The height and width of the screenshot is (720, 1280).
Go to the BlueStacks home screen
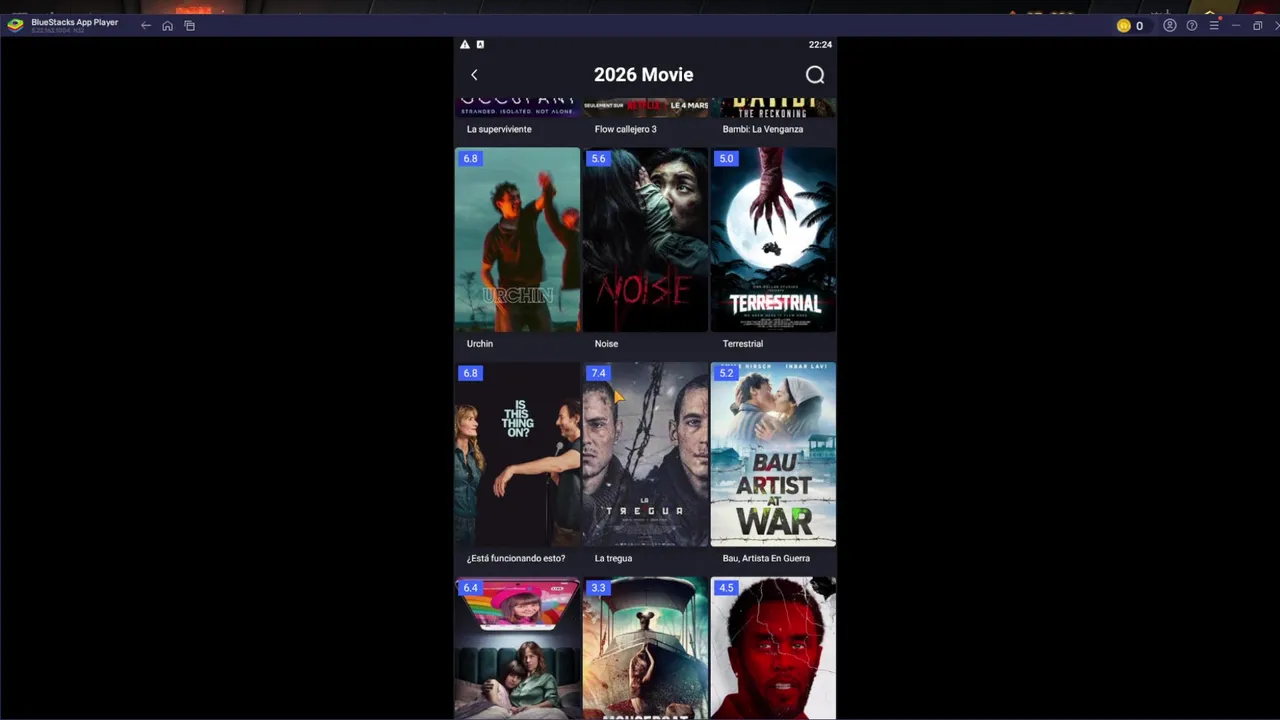tap(167, 25)
